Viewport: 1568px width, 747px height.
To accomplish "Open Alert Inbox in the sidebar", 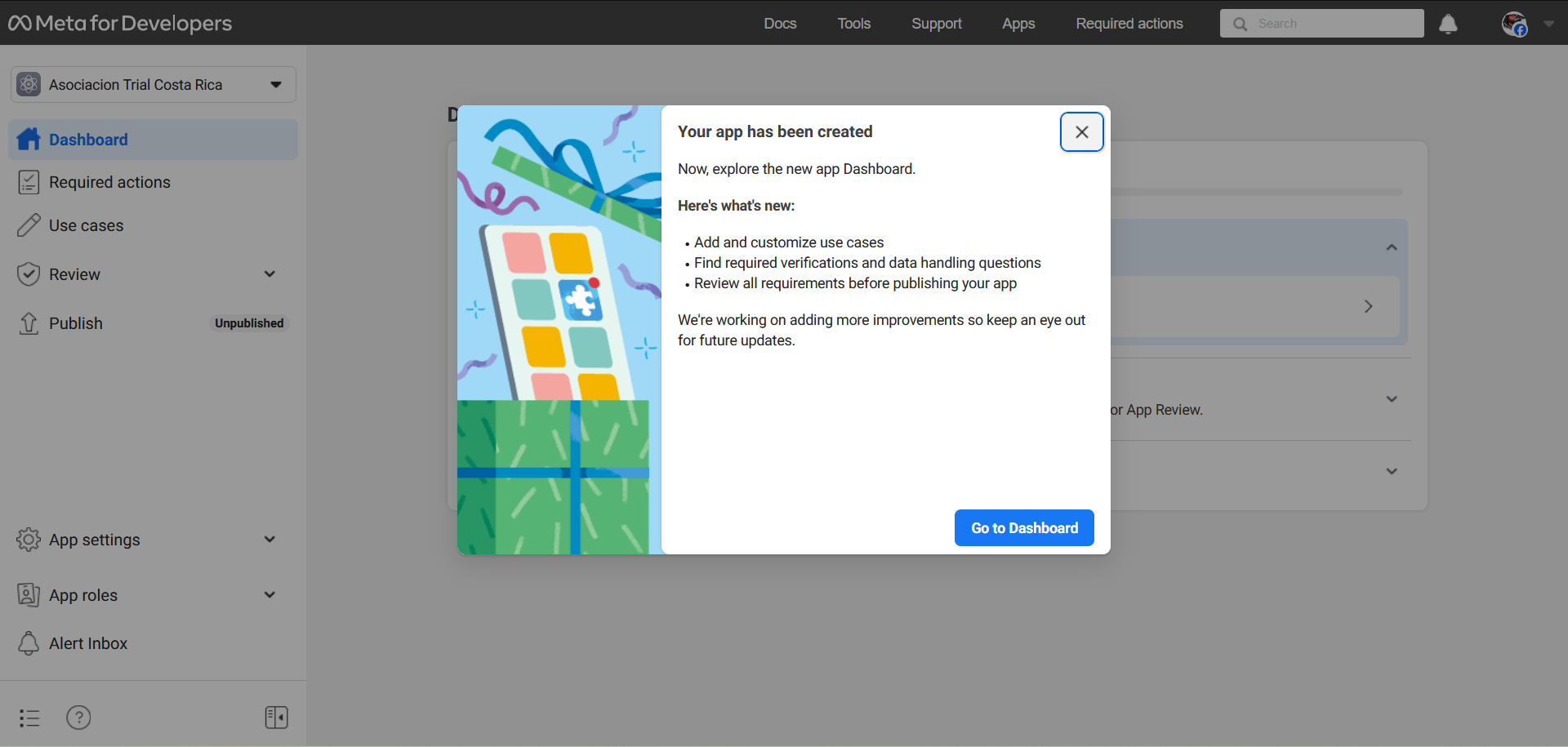I will 153,643.
